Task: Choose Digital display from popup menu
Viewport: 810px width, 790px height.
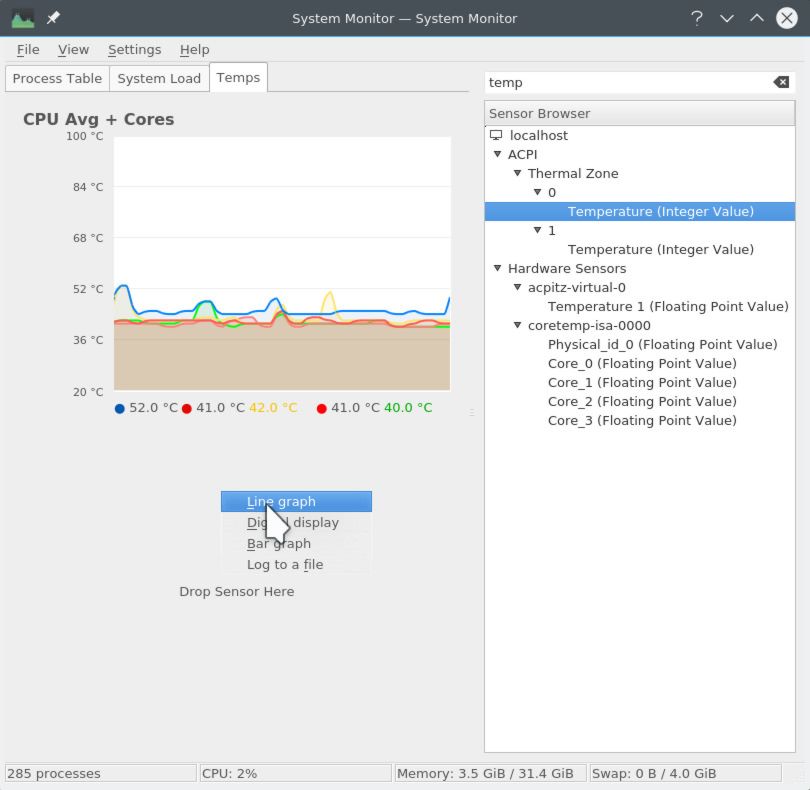Action: (x=296, y=522)
